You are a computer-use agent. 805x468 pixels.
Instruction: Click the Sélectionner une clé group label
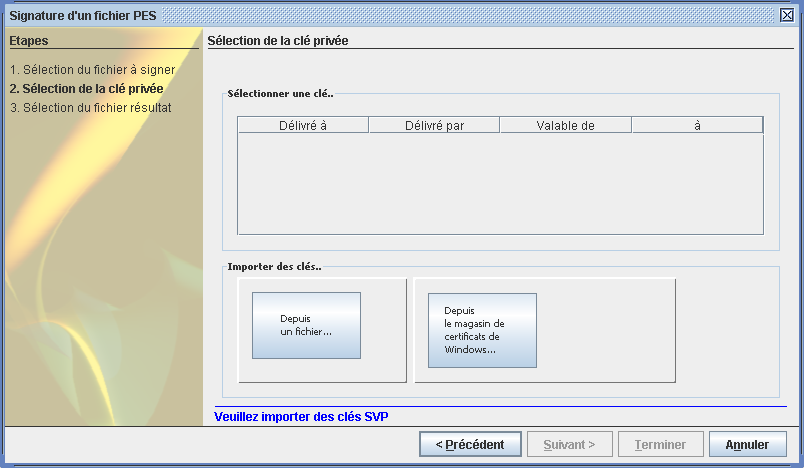[280, 94]
